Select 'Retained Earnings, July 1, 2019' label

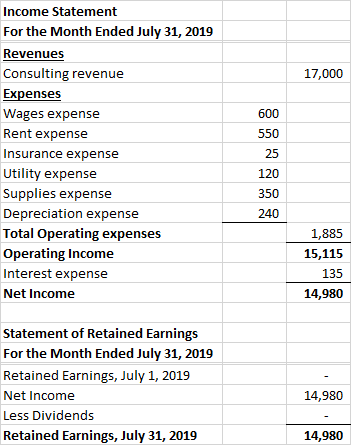96,376
